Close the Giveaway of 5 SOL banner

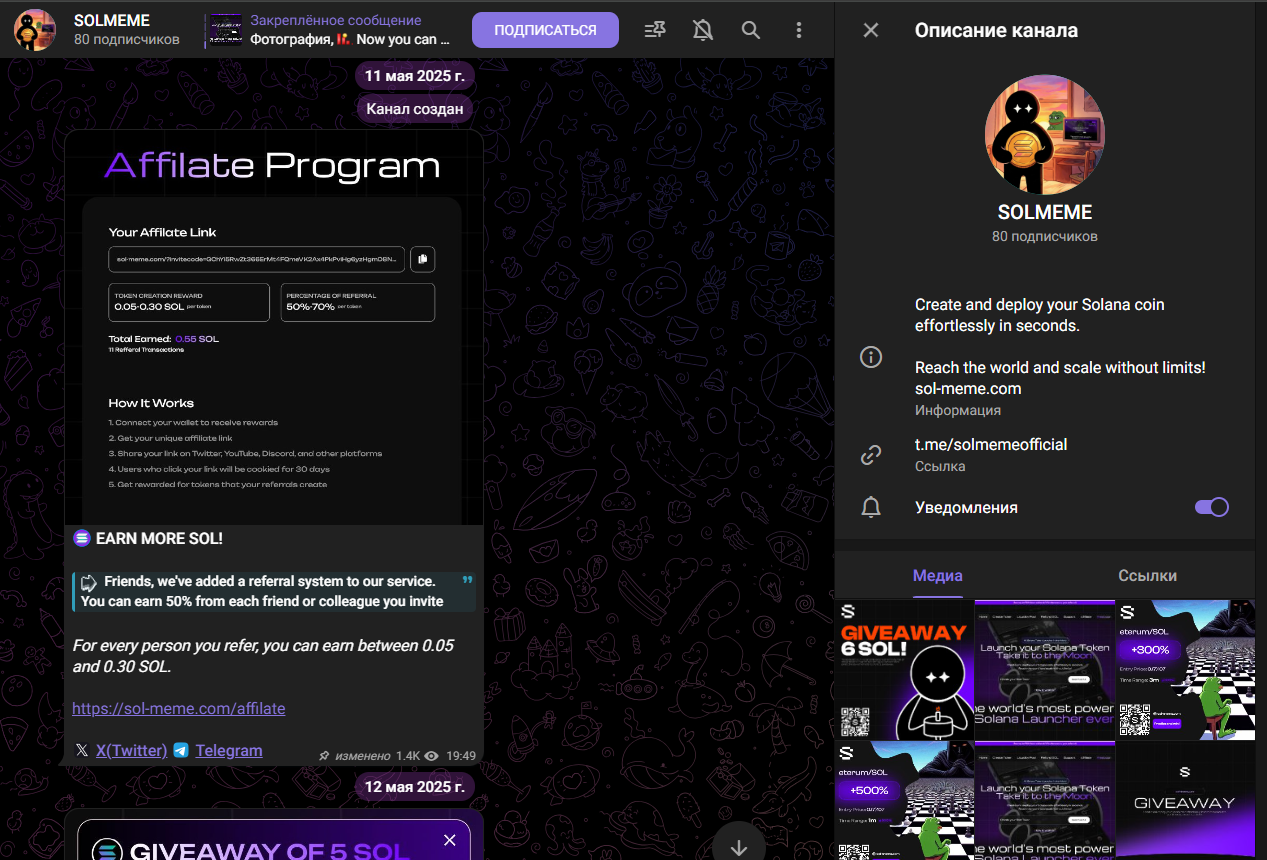(450, 840)
